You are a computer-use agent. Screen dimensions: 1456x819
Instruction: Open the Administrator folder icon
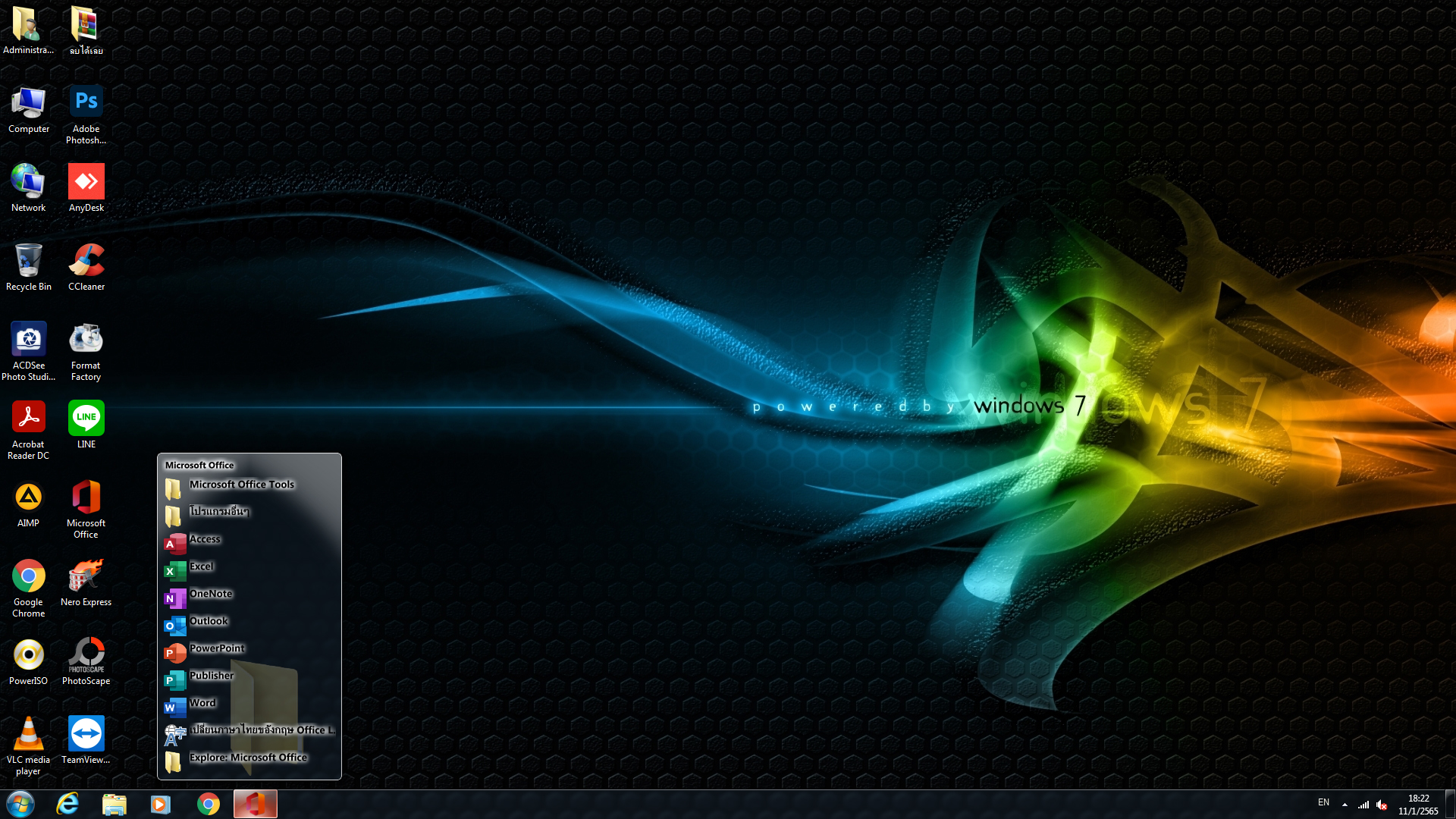click(x=29, y=31)
